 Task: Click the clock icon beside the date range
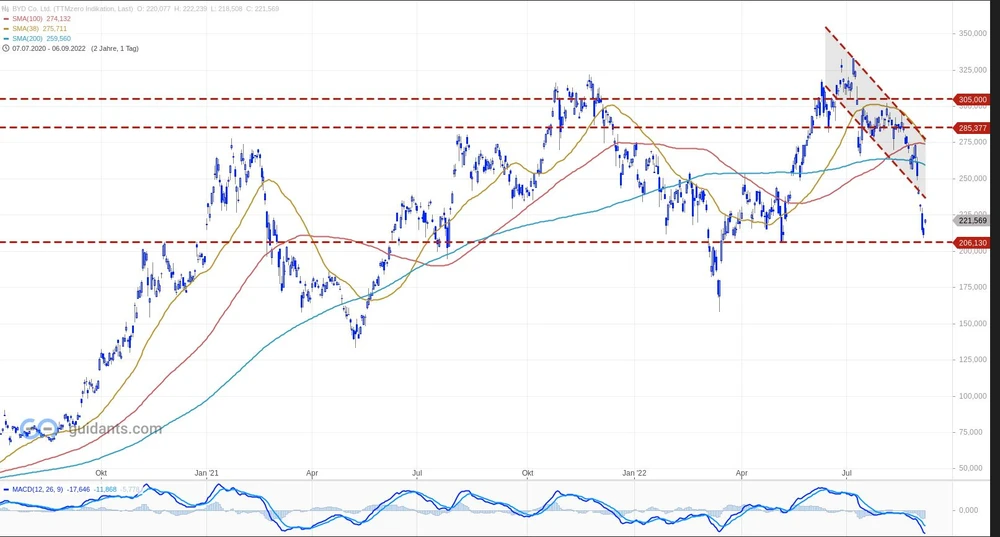(x=6, y=48)
